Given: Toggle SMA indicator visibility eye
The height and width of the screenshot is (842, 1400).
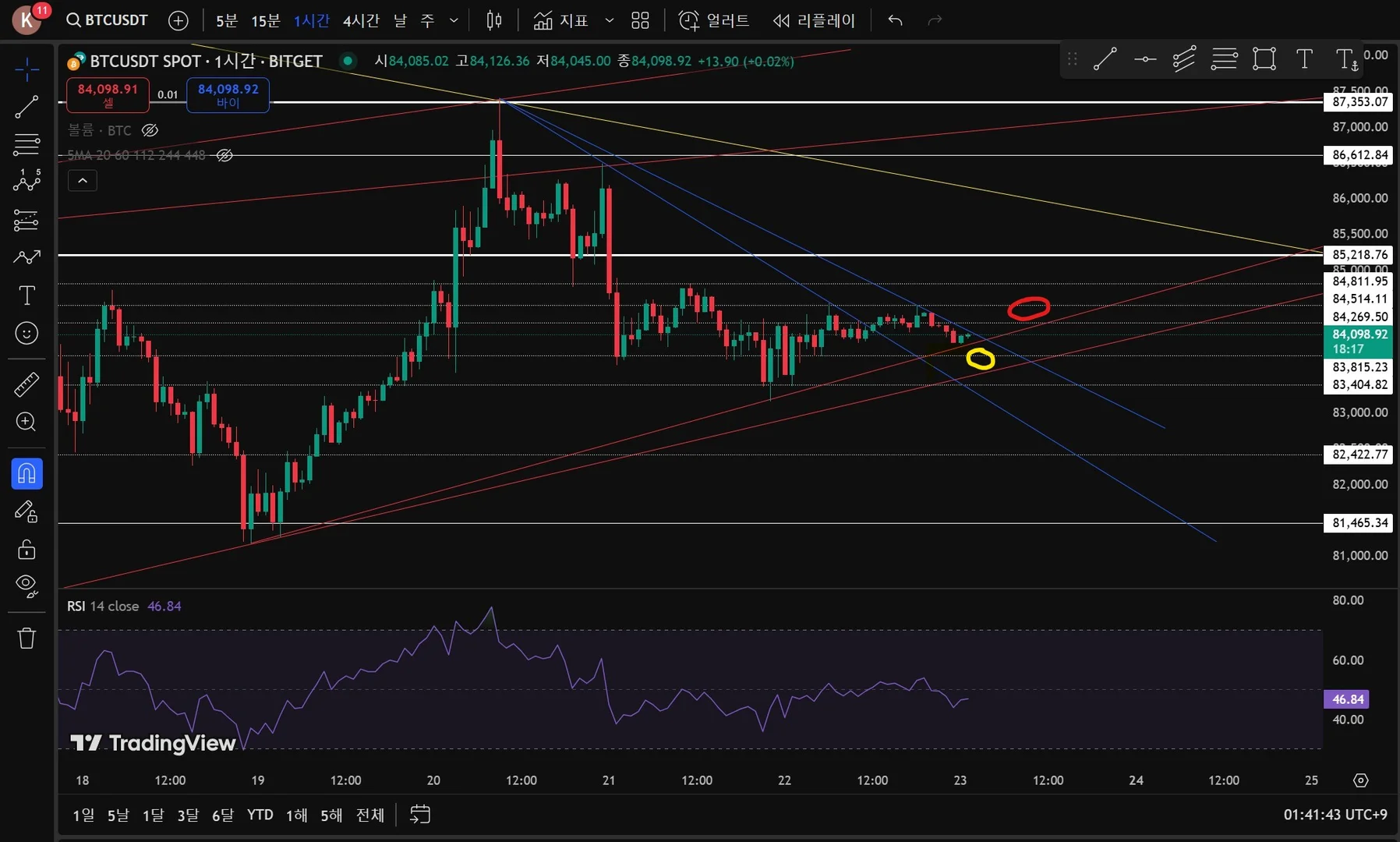Looking at the screenshot, I should [x=224, y=155].
